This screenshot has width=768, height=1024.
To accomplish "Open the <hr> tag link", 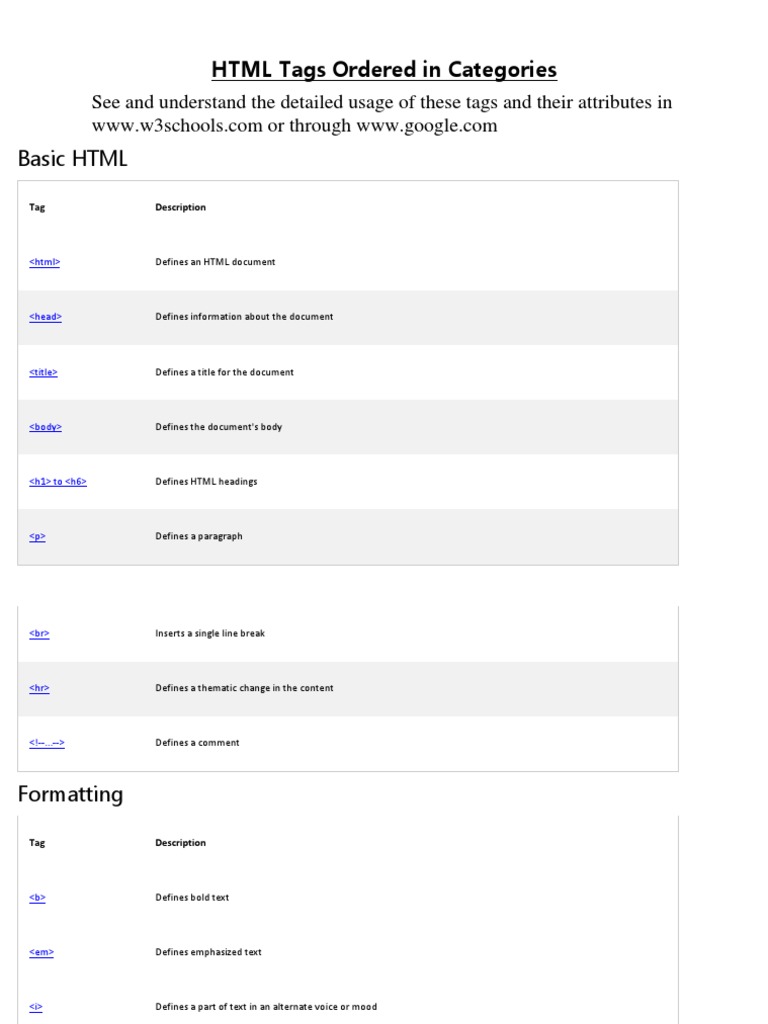I will click(39, 689).
